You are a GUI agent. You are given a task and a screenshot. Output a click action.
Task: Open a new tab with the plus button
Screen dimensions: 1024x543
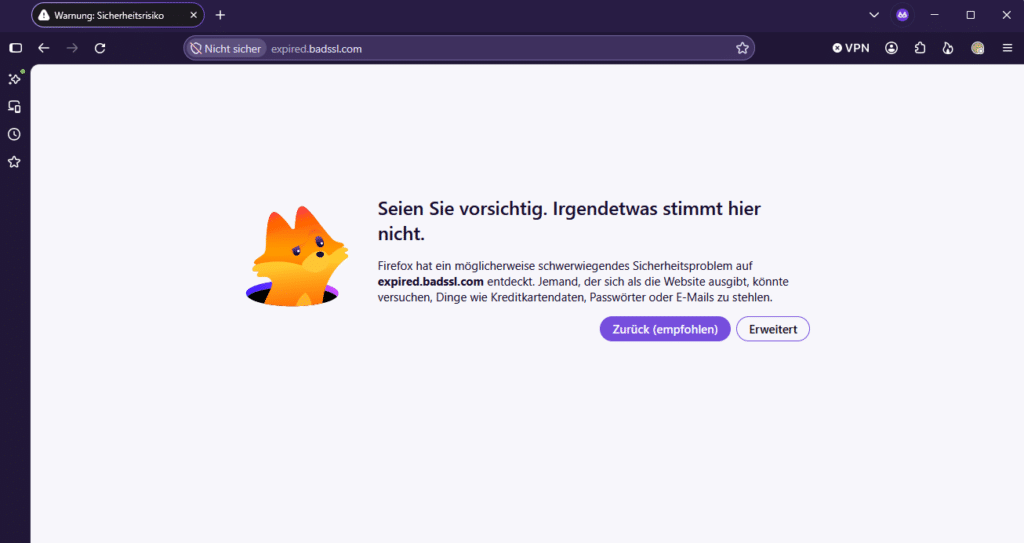point(220,15)
